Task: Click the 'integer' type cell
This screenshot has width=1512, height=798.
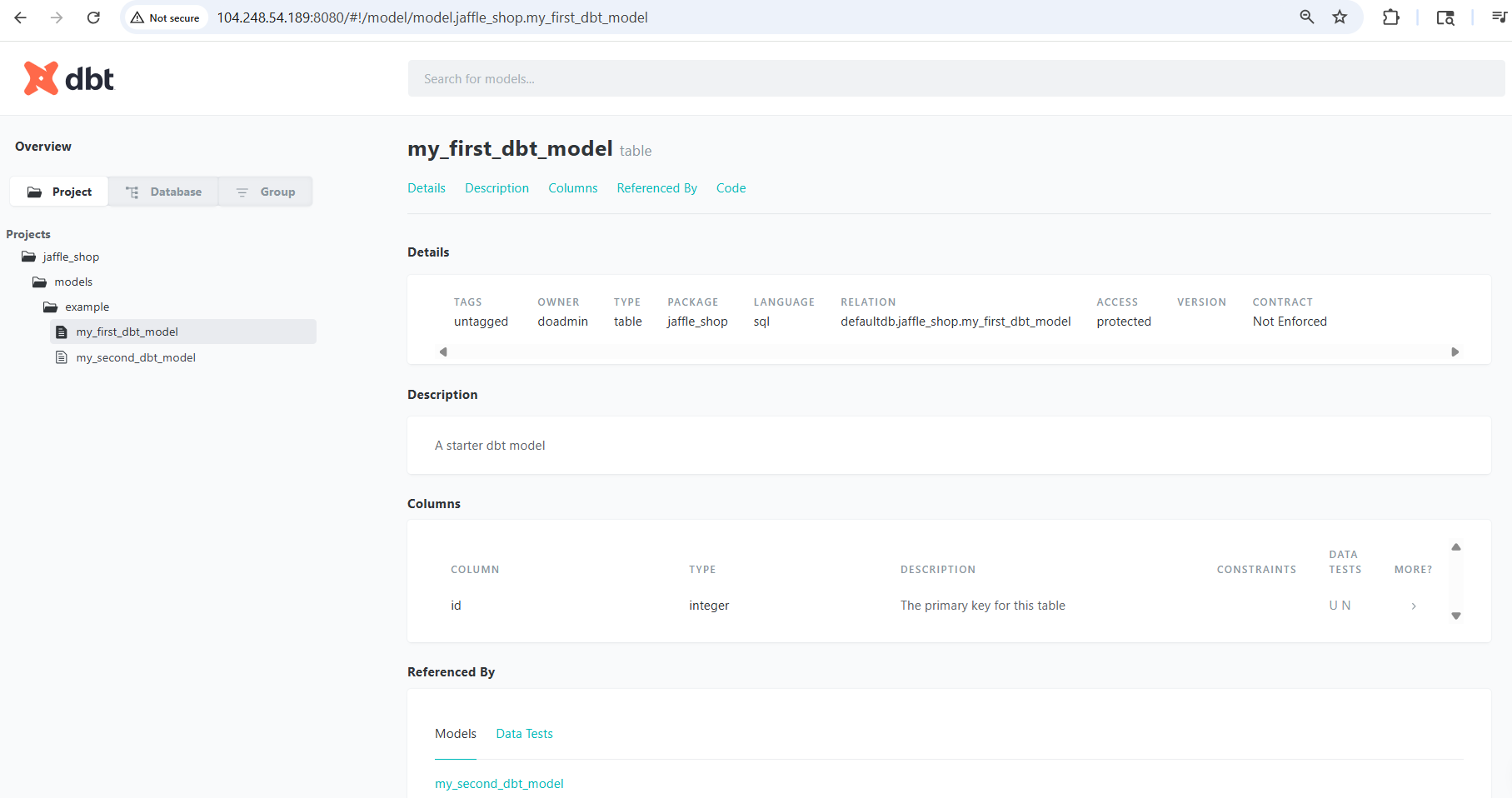Action: coord(709,606)
